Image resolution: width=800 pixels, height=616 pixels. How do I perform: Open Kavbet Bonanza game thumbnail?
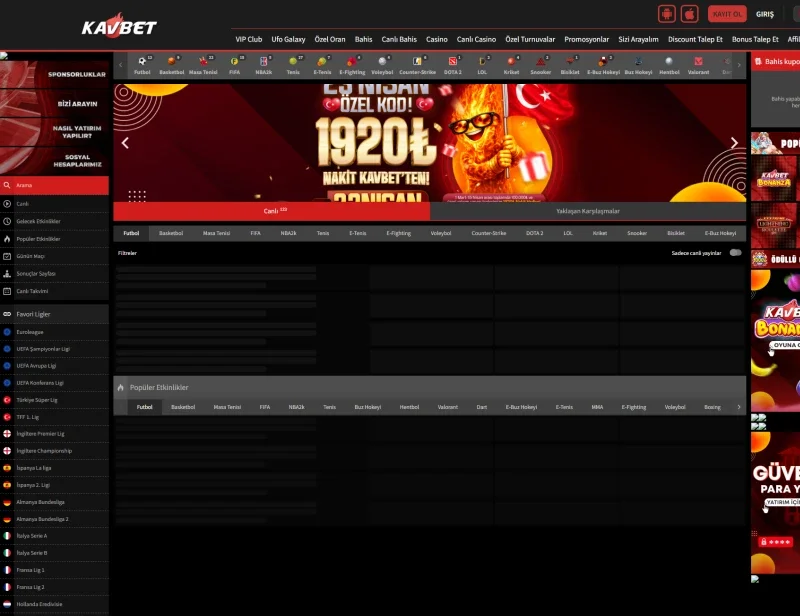pos(773,178)
